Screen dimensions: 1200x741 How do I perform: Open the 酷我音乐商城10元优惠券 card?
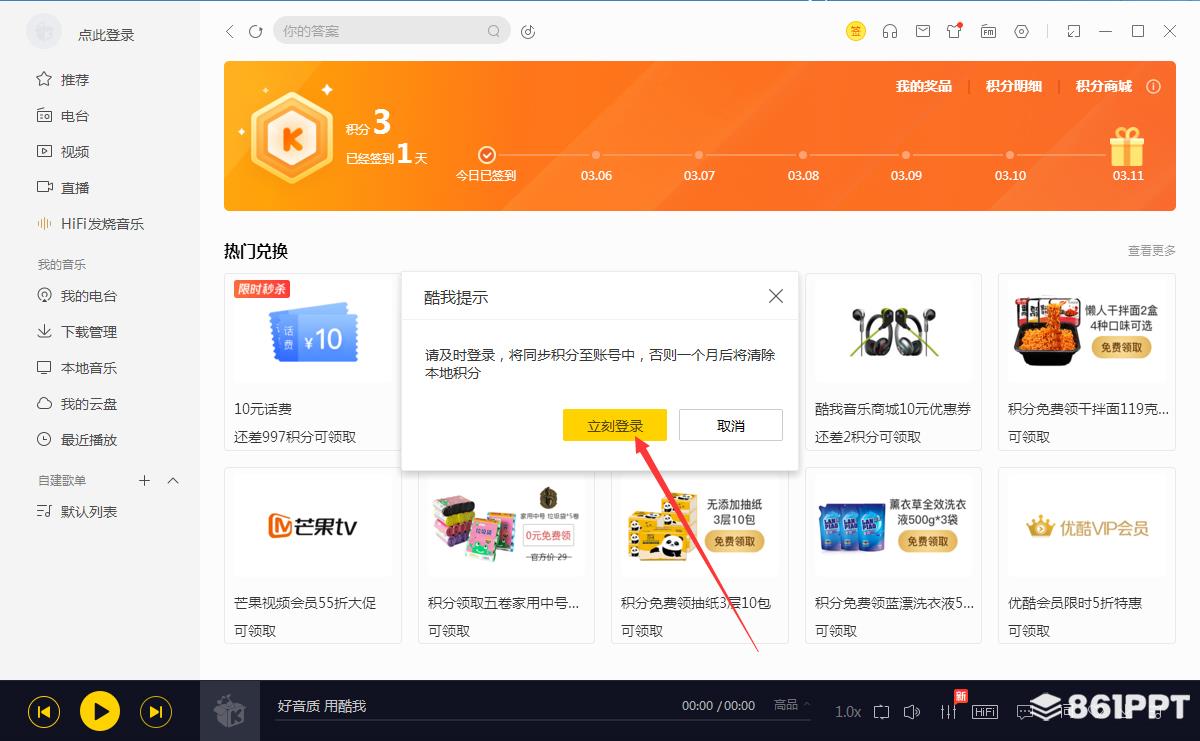click(893, 362)
